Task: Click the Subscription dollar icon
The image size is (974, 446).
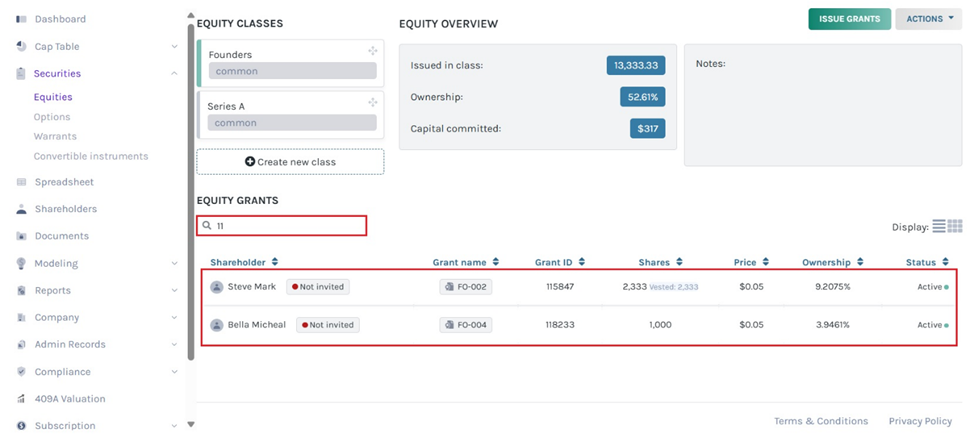Action: [x=22, y=426]
